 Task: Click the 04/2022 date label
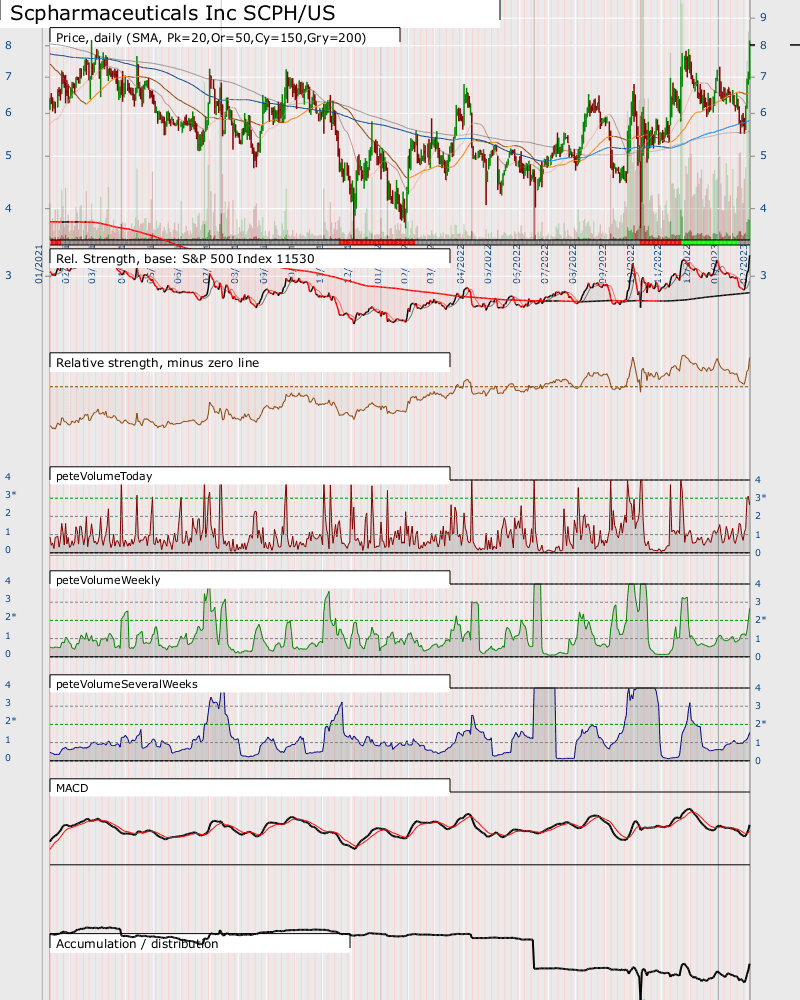pos(461,264)
